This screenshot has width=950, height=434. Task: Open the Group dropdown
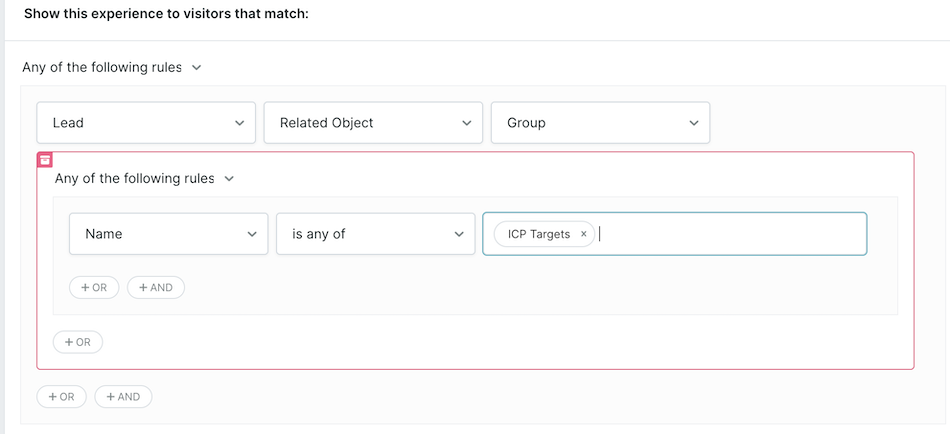(600, 122)
